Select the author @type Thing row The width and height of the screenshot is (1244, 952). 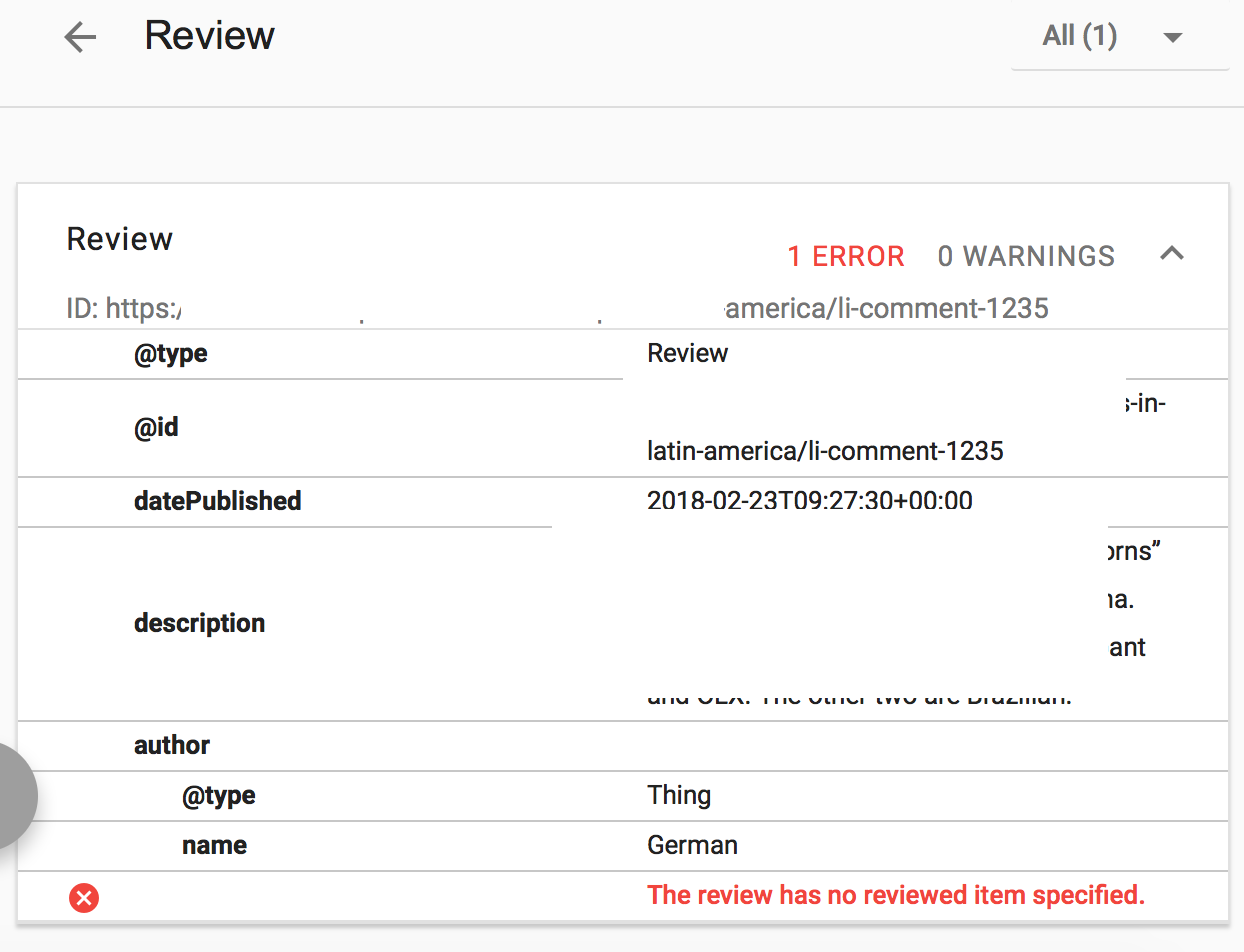pos(623,796)
